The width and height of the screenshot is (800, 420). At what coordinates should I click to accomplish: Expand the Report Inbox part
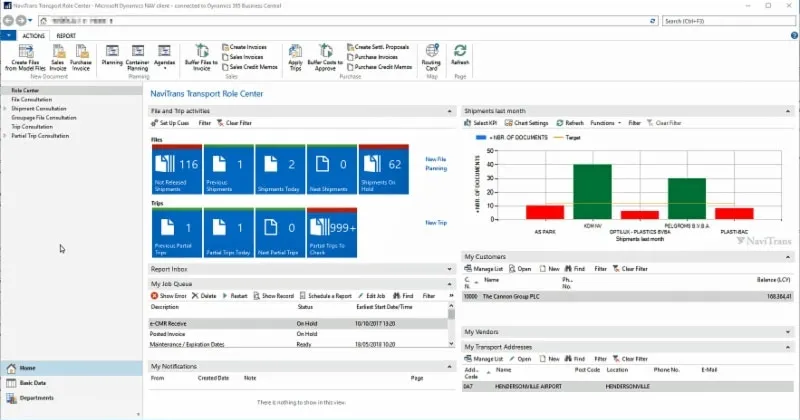tap(449, 269)
